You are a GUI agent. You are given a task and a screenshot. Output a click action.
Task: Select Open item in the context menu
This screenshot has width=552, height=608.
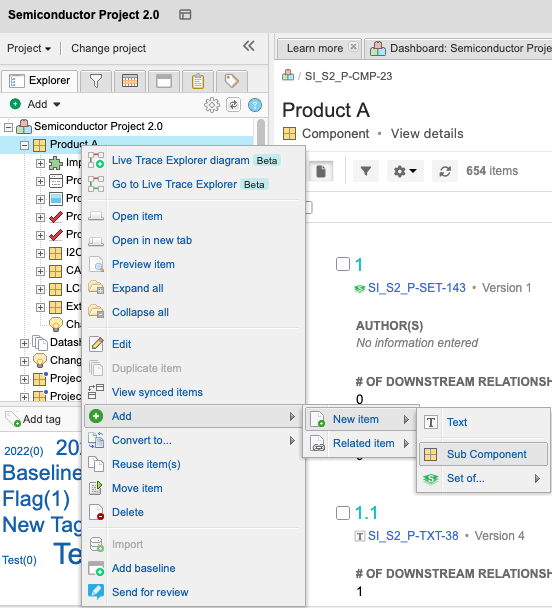pos(137,216)
